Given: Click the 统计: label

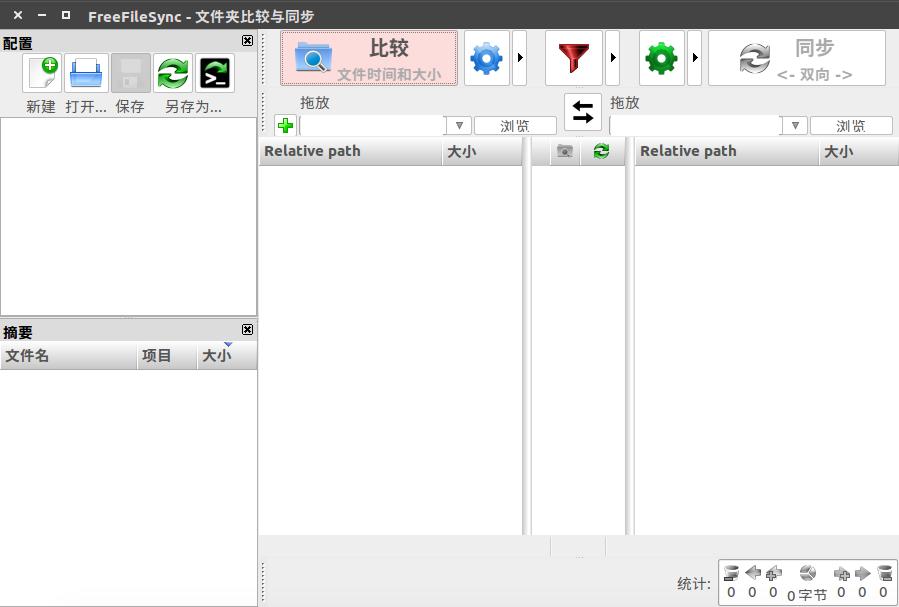Looking at the screenshot, I should pyautogui.click(x=694, y=584).
